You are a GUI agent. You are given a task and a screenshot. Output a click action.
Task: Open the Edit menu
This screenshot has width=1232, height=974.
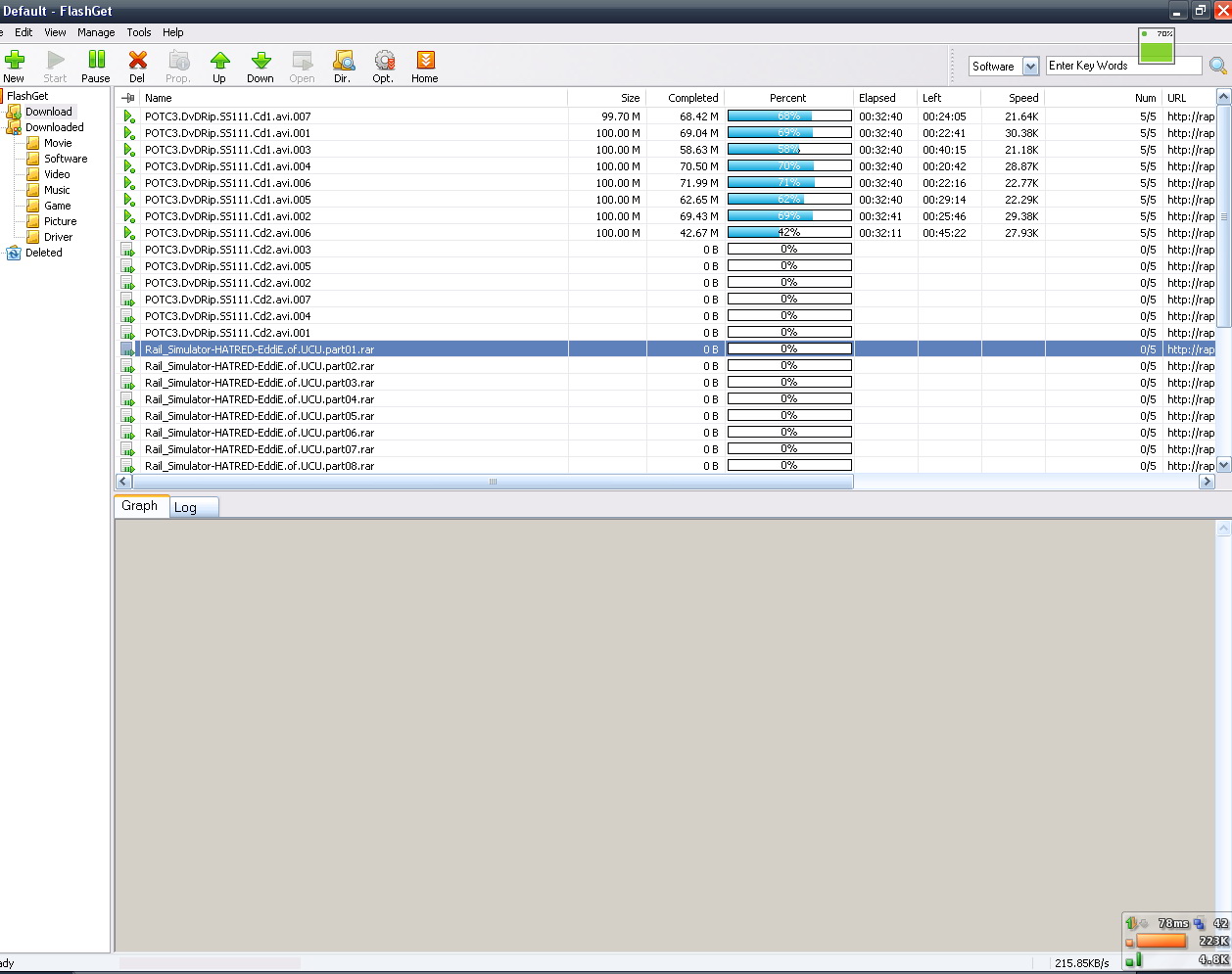[x=24, y=32]
